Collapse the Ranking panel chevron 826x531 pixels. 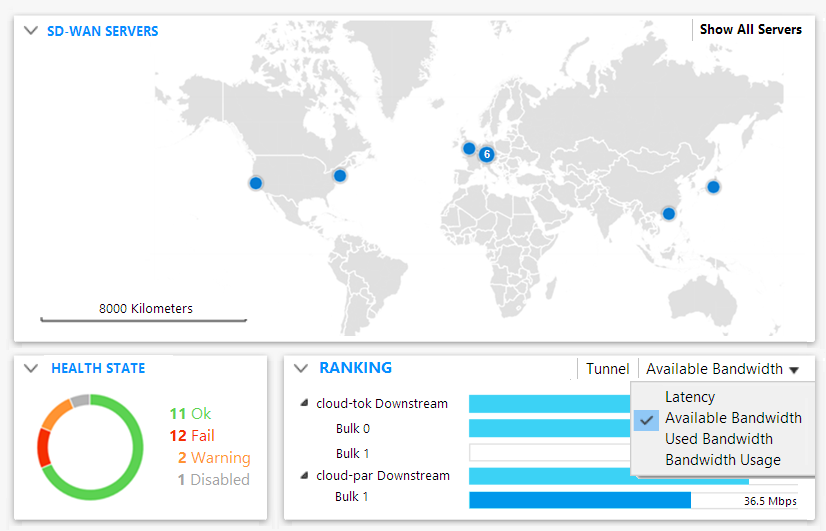[x=300, y=369]
